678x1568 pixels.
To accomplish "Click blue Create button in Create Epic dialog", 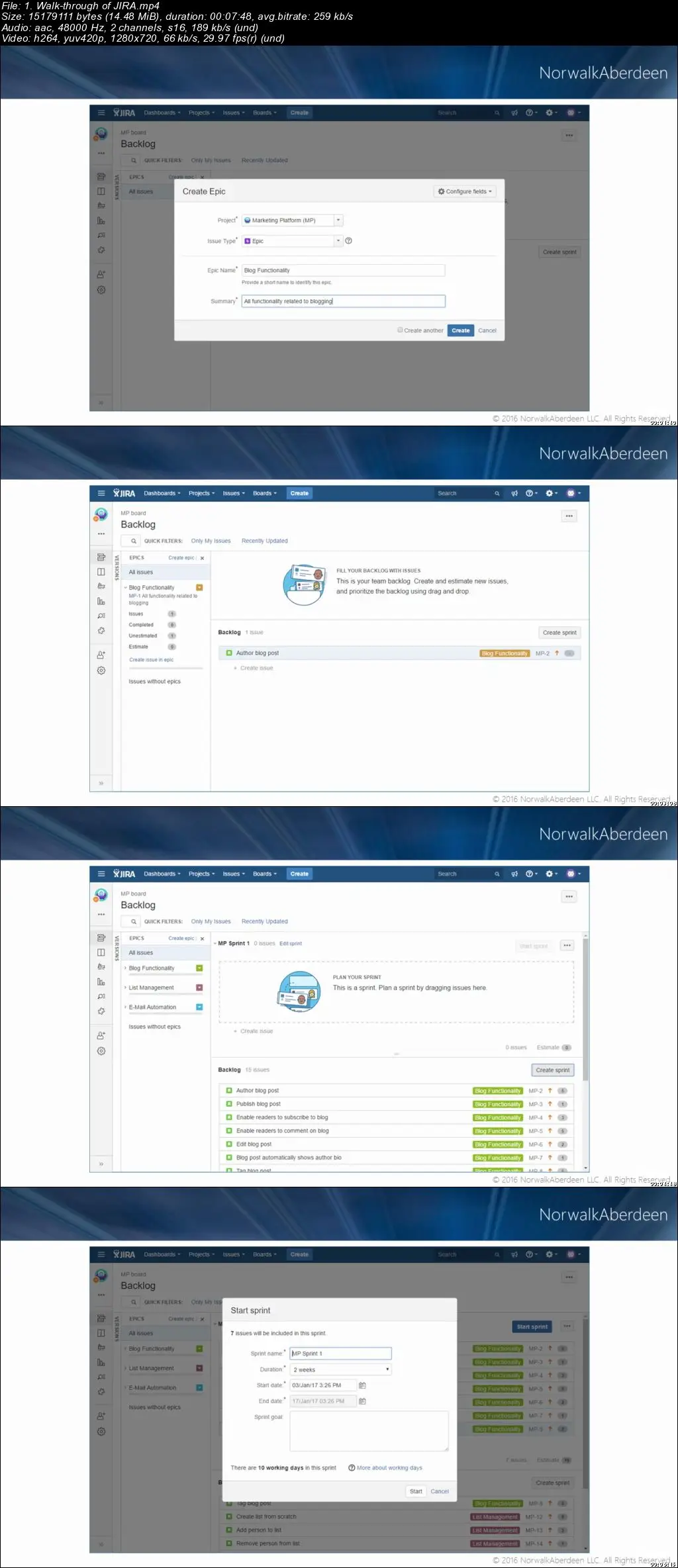I will pyautogui.click(x=461, y=330).
